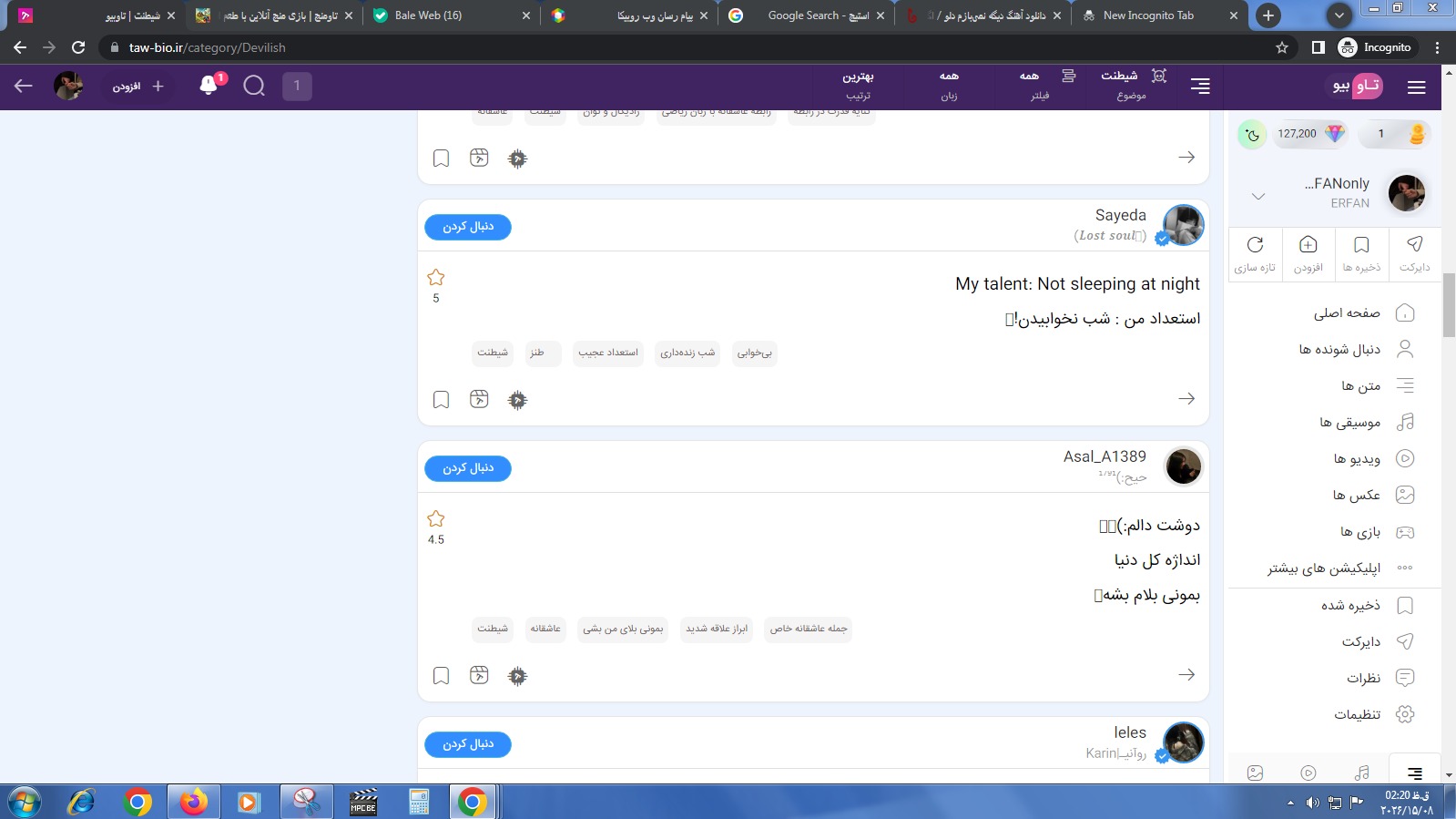Expand the FANonly profile chevron
The height and width of the screenshot is (819, 1456).
point(1258,196)
